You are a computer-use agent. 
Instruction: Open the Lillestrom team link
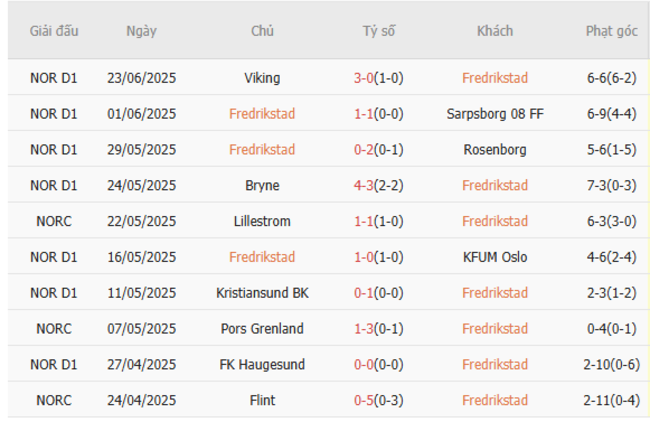(262, 221)
